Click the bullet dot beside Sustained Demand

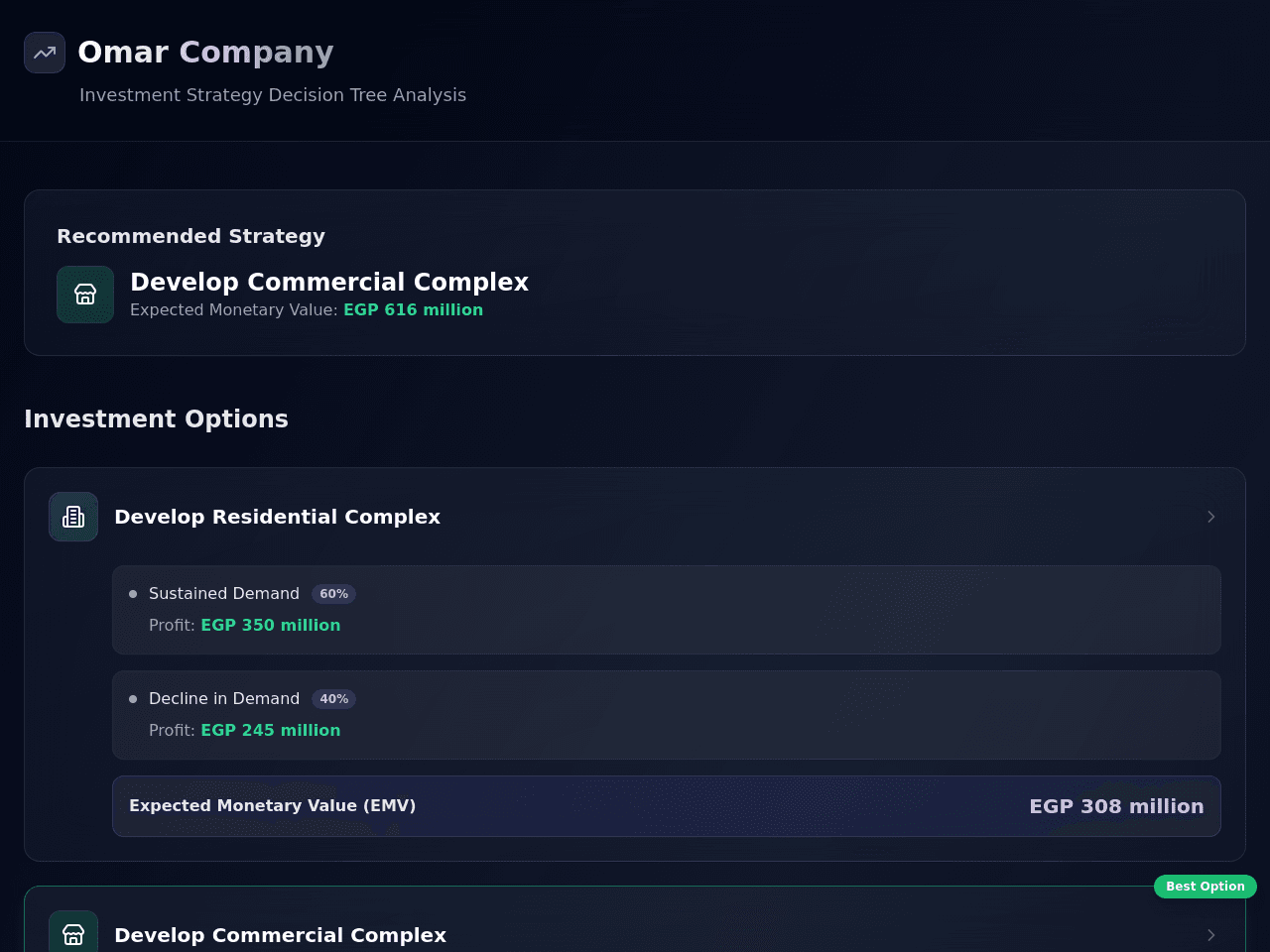pos(133,594)
